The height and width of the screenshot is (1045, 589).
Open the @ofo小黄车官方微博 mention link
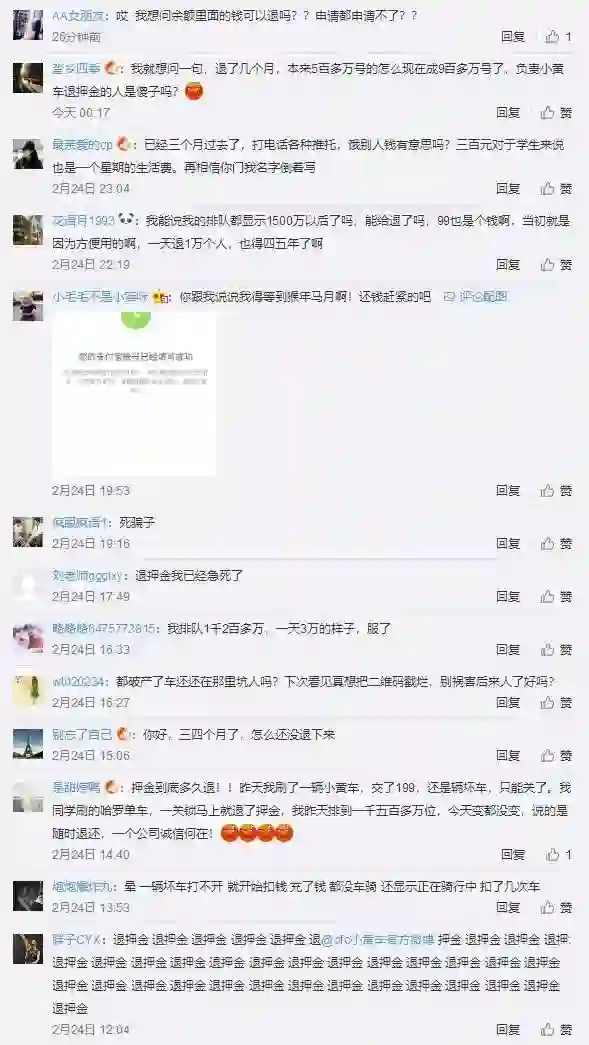tap(378, 940)
